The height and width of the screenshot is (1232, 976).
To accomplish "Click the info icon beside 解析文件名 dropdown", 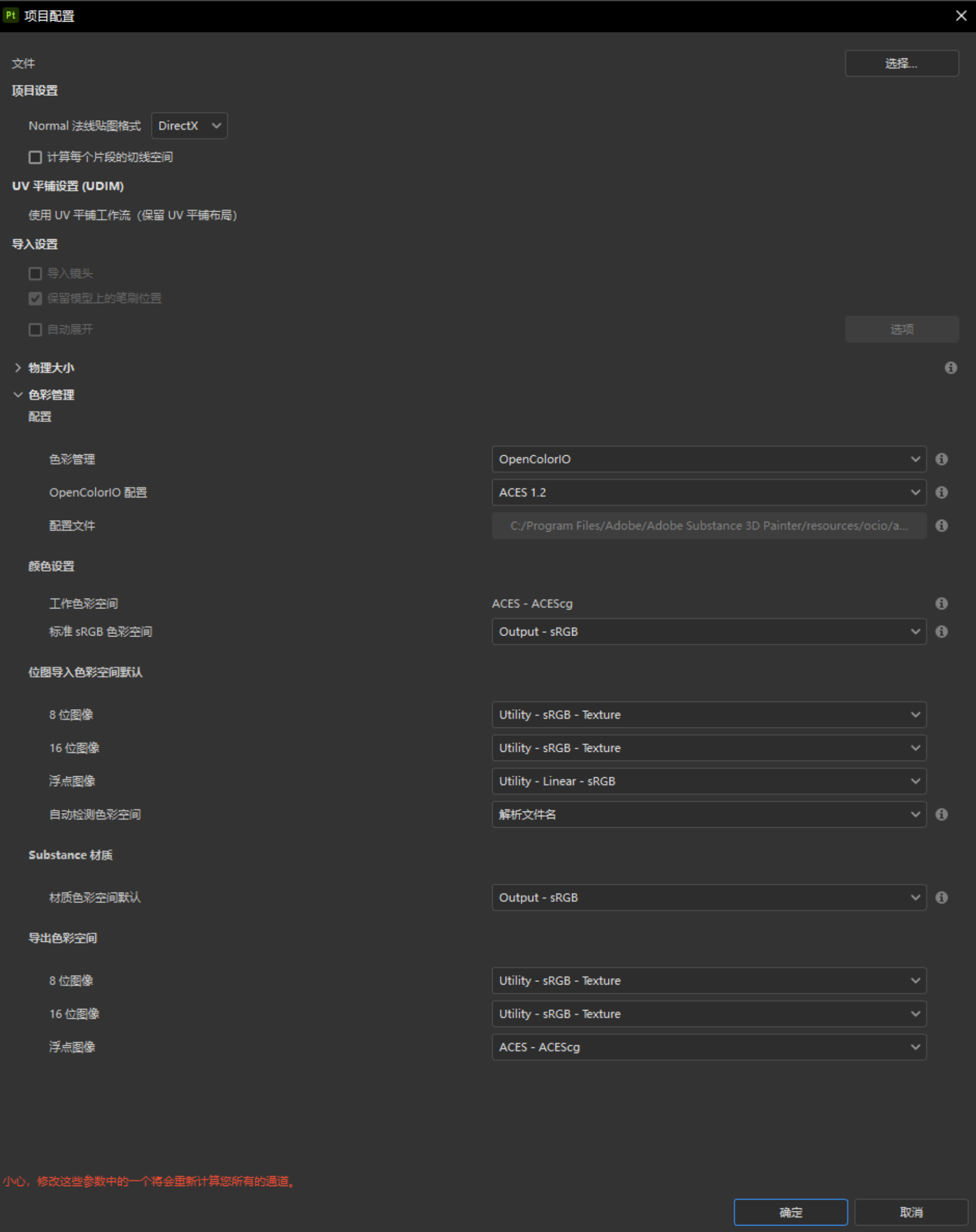I will (x=941, y=814).
